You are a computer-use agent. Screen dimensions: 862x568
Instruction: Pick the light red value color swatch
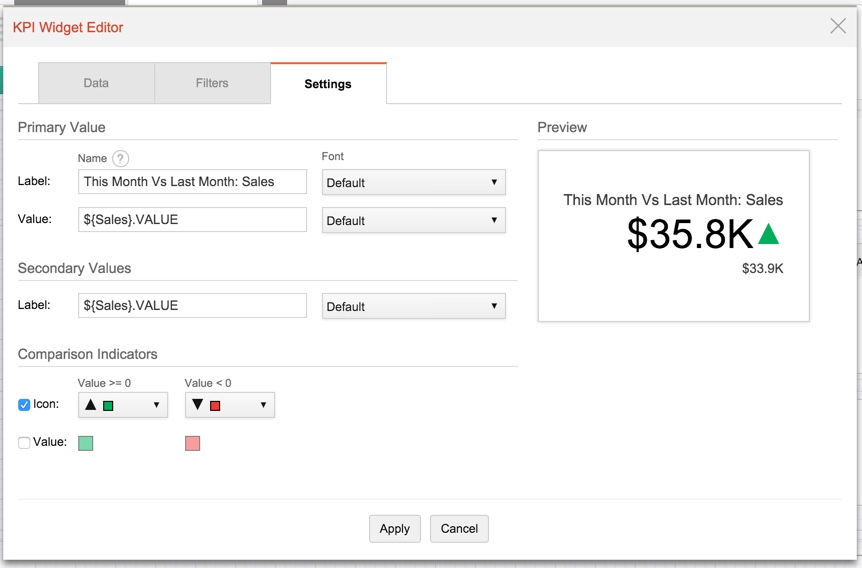pyautogui.click(x=193, y=443)
